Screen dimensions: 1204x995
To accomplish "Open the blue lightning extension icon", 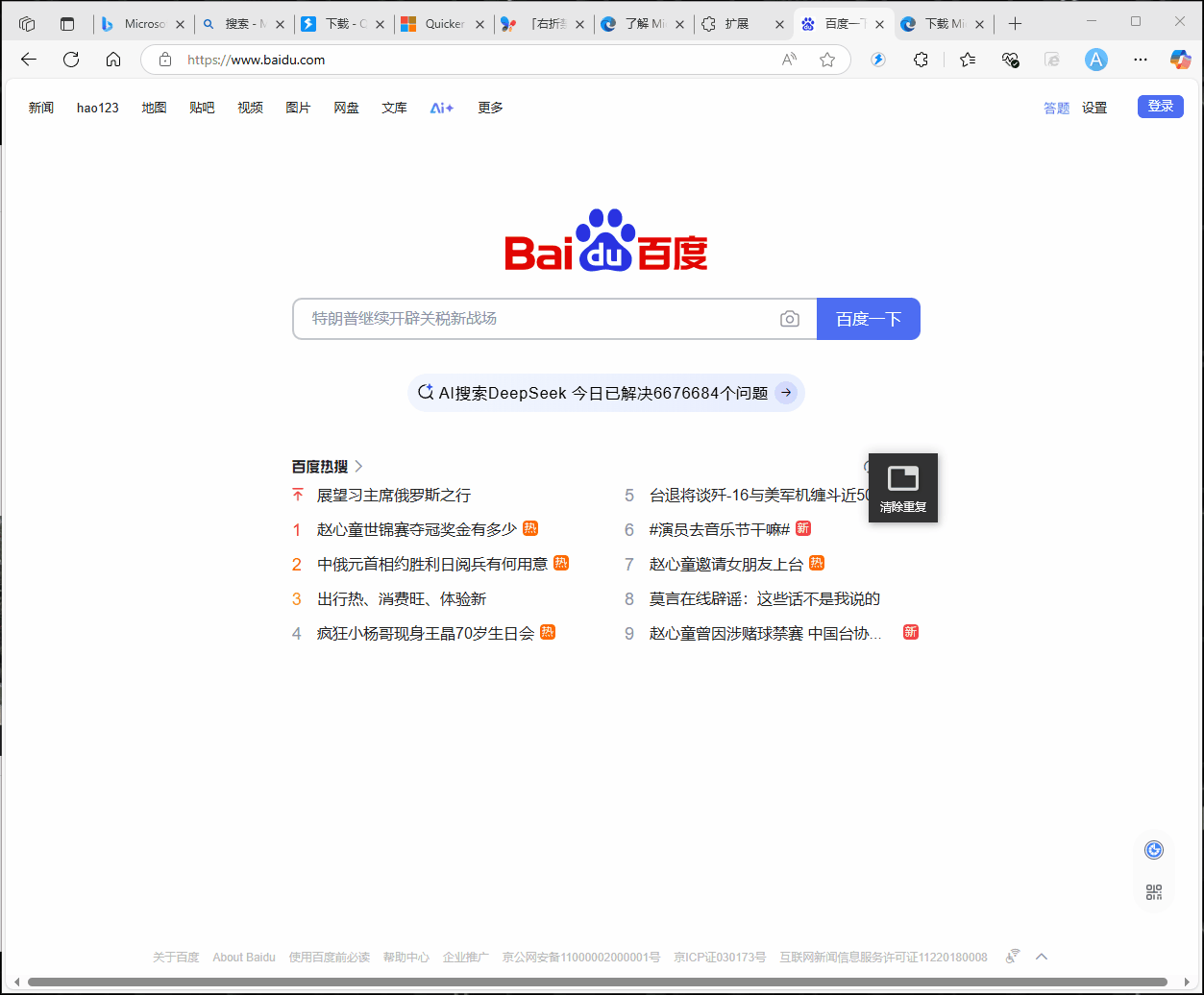I will (878, 60).
